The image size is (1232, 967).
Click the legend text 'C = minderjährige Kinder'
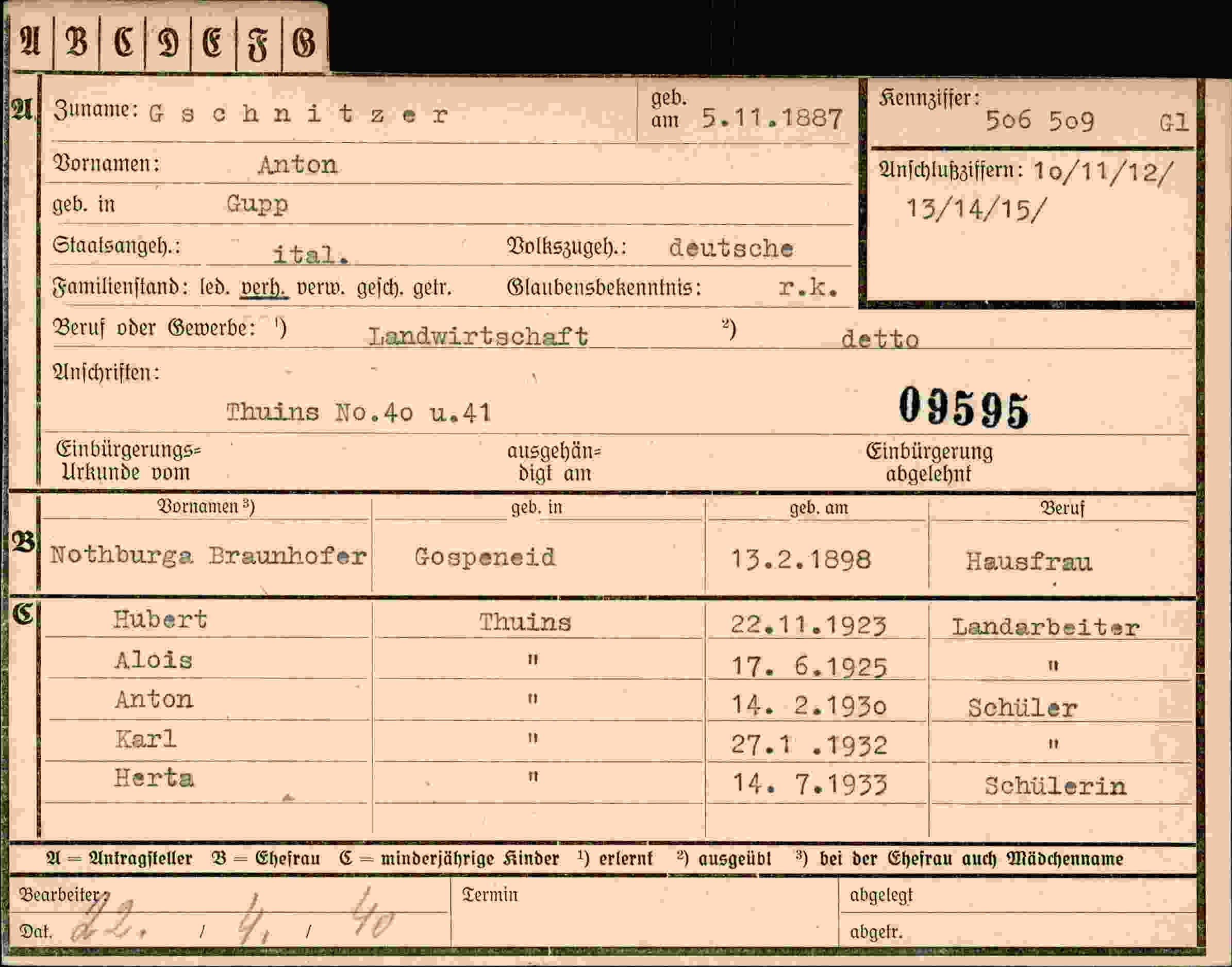[449, 858]
